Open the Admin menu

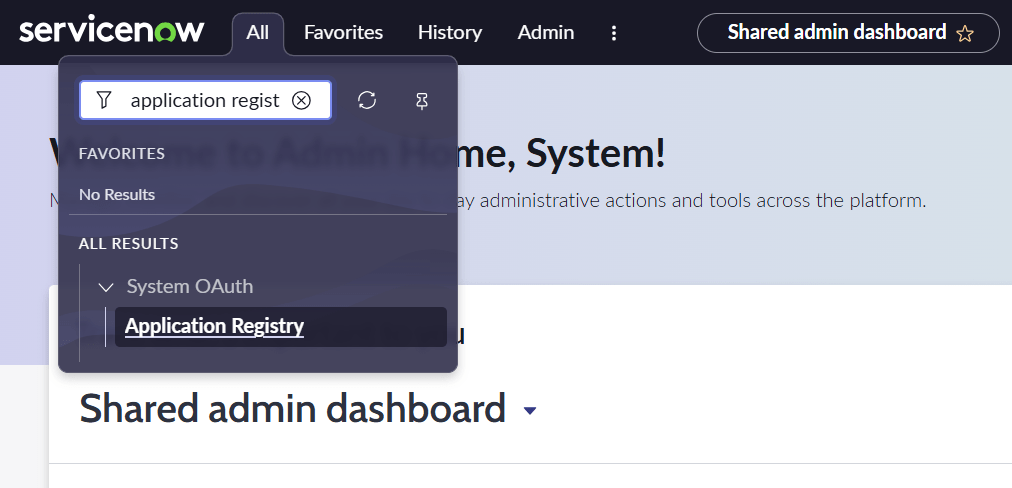pos(545,33)
